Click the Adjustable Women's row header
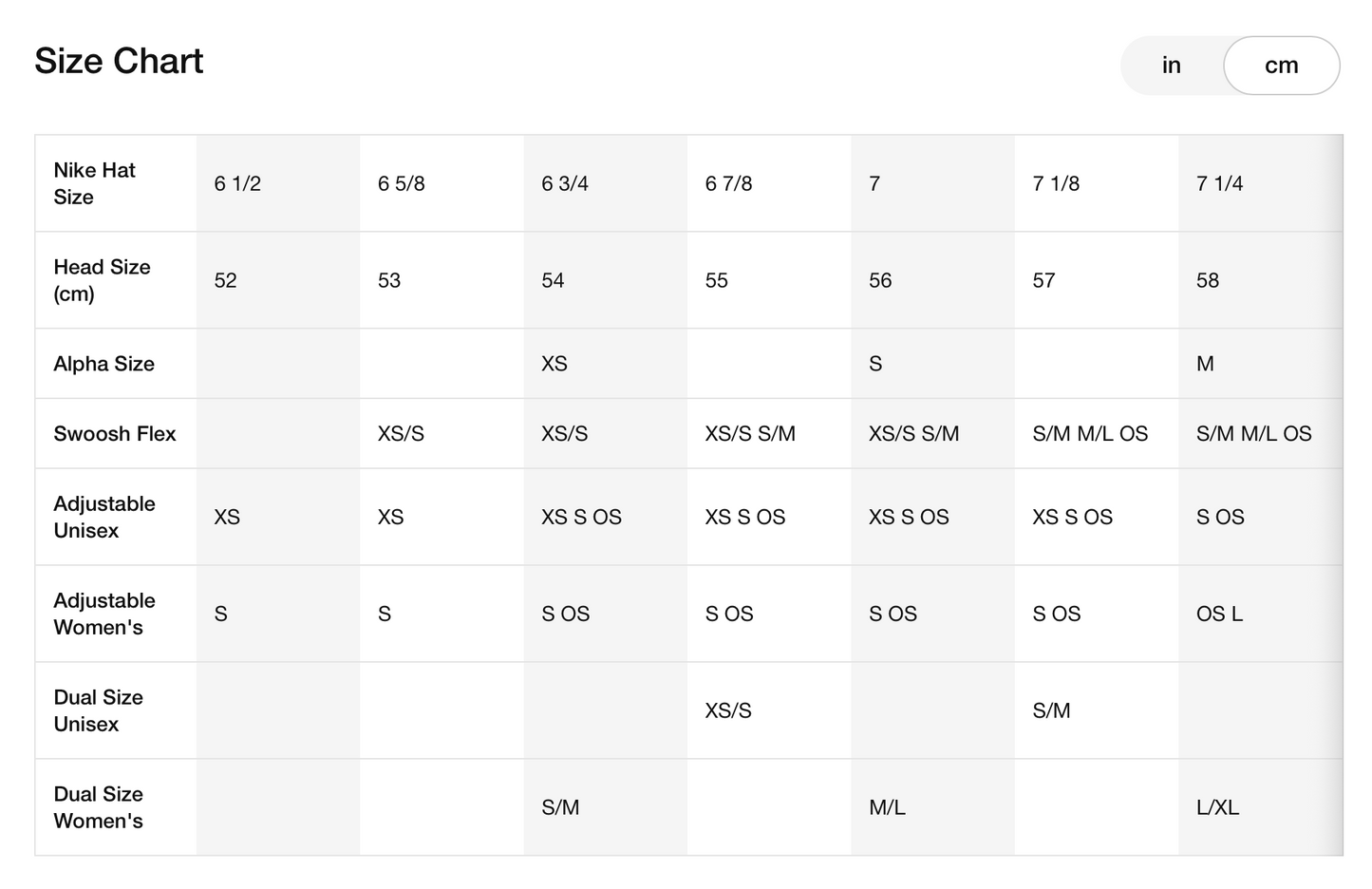Viewport: 1372px width, 889px height. point(104,614)
